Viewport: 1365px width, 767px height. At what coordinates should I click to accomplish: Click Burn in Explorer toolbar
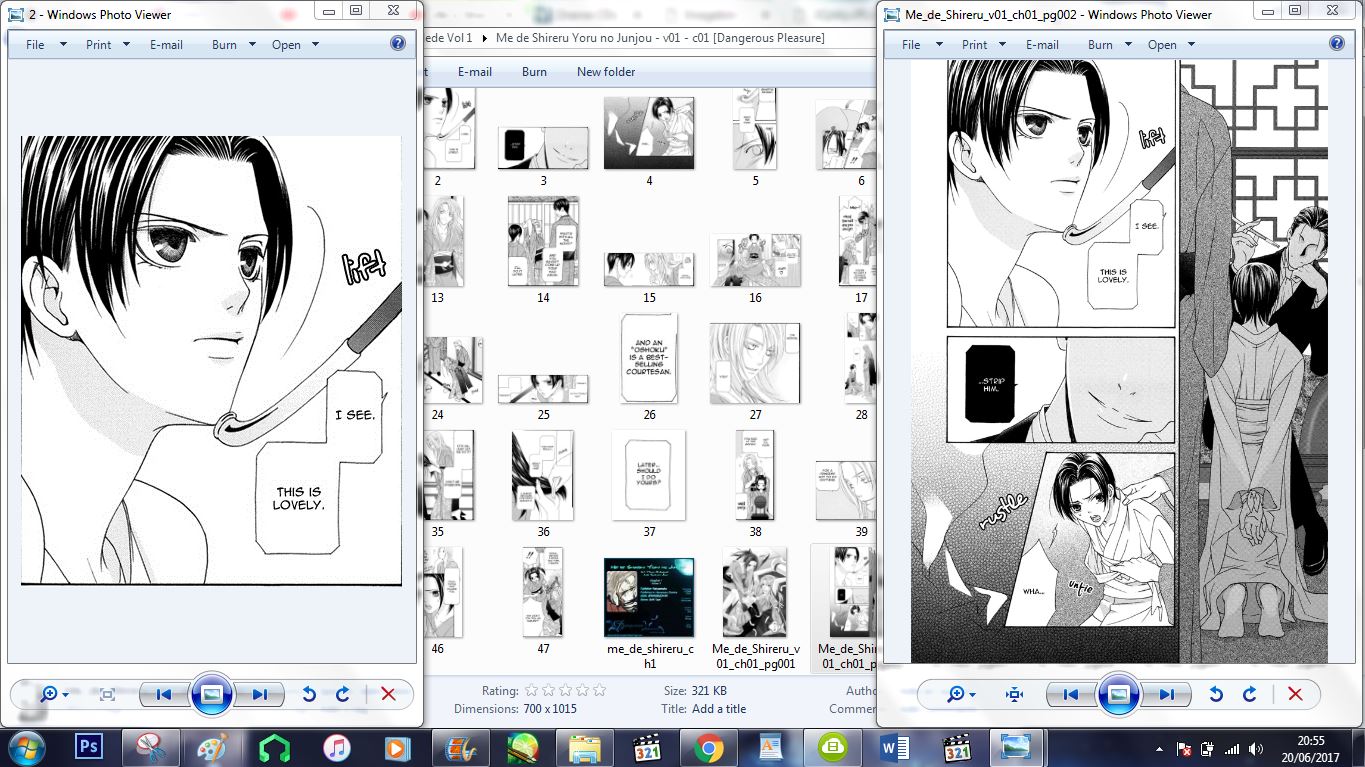pos(534,72)
